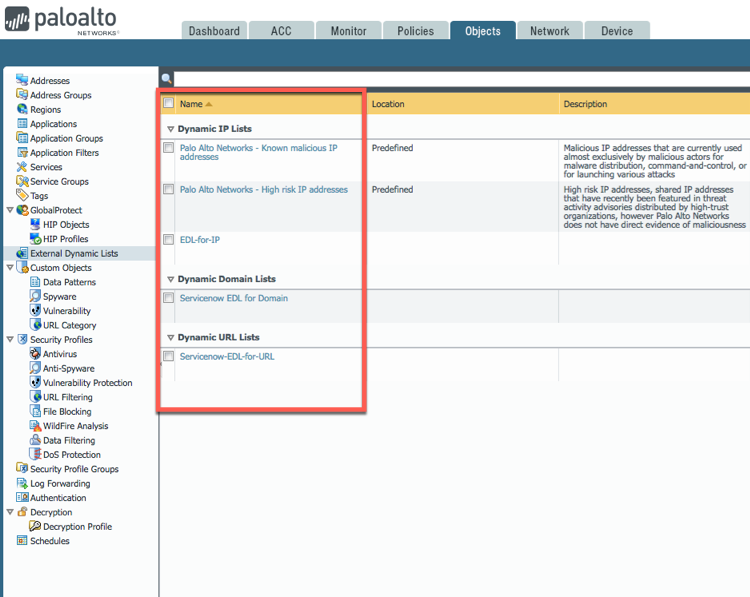
Task: Click the Addresses sidebar icon
Action: click(22, 79)
